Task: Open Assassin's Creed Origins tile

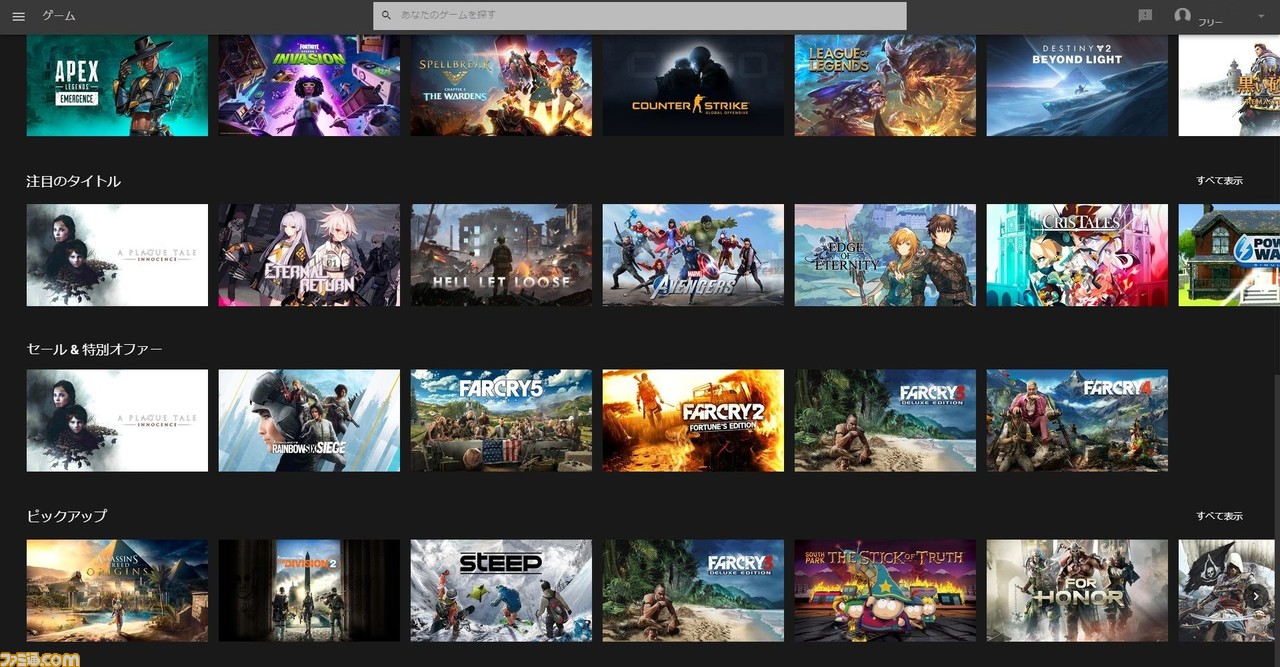Action: coord(117,591)
